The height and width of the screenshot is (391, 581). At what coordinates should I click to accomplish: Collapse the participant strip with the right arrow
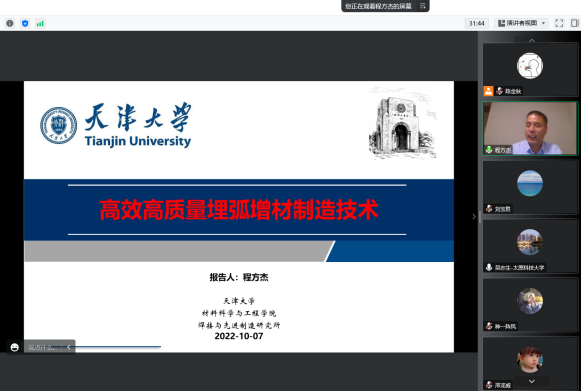(x=474, y=216)
